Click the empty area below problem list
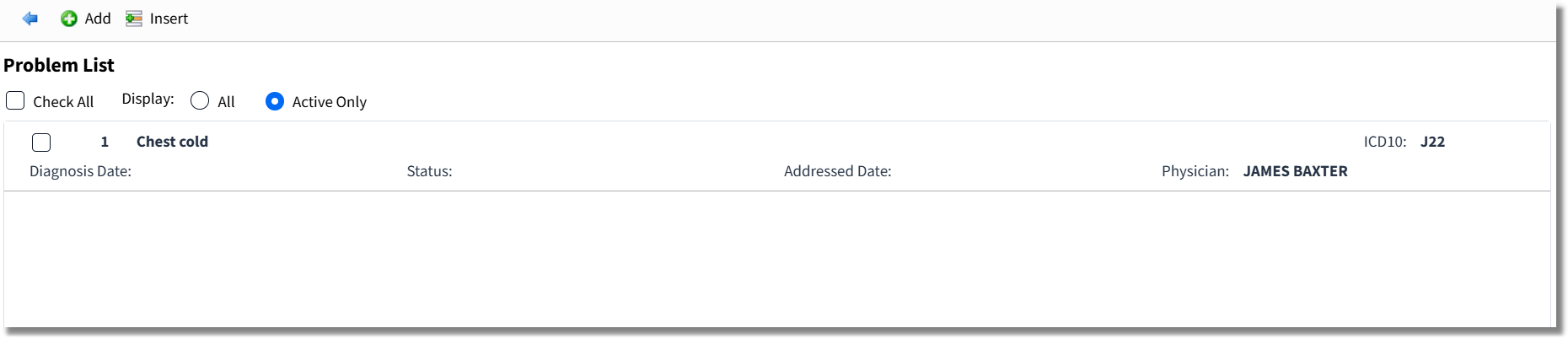This screenshot has height=339, width=1568. click(776, 259)
